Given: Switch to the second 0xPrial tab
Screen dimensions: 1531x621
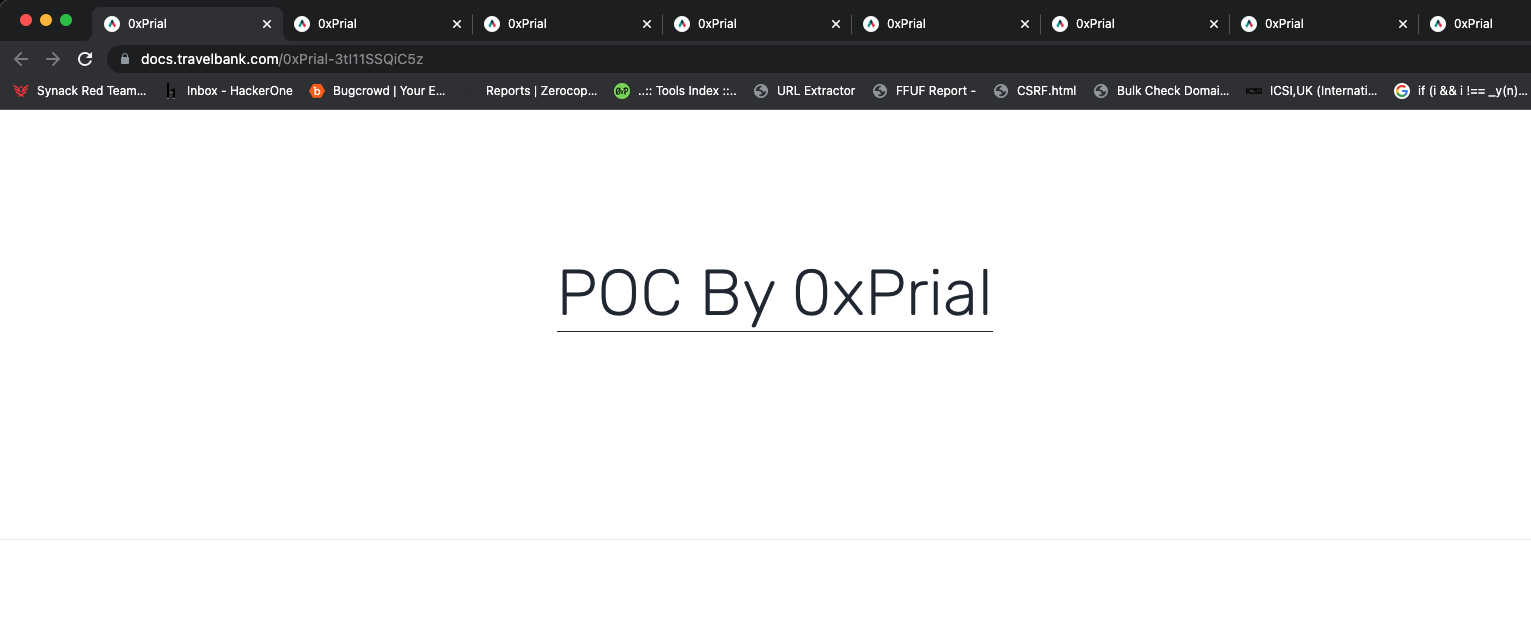Looking at the screenshot, I should tap(378, 24).
